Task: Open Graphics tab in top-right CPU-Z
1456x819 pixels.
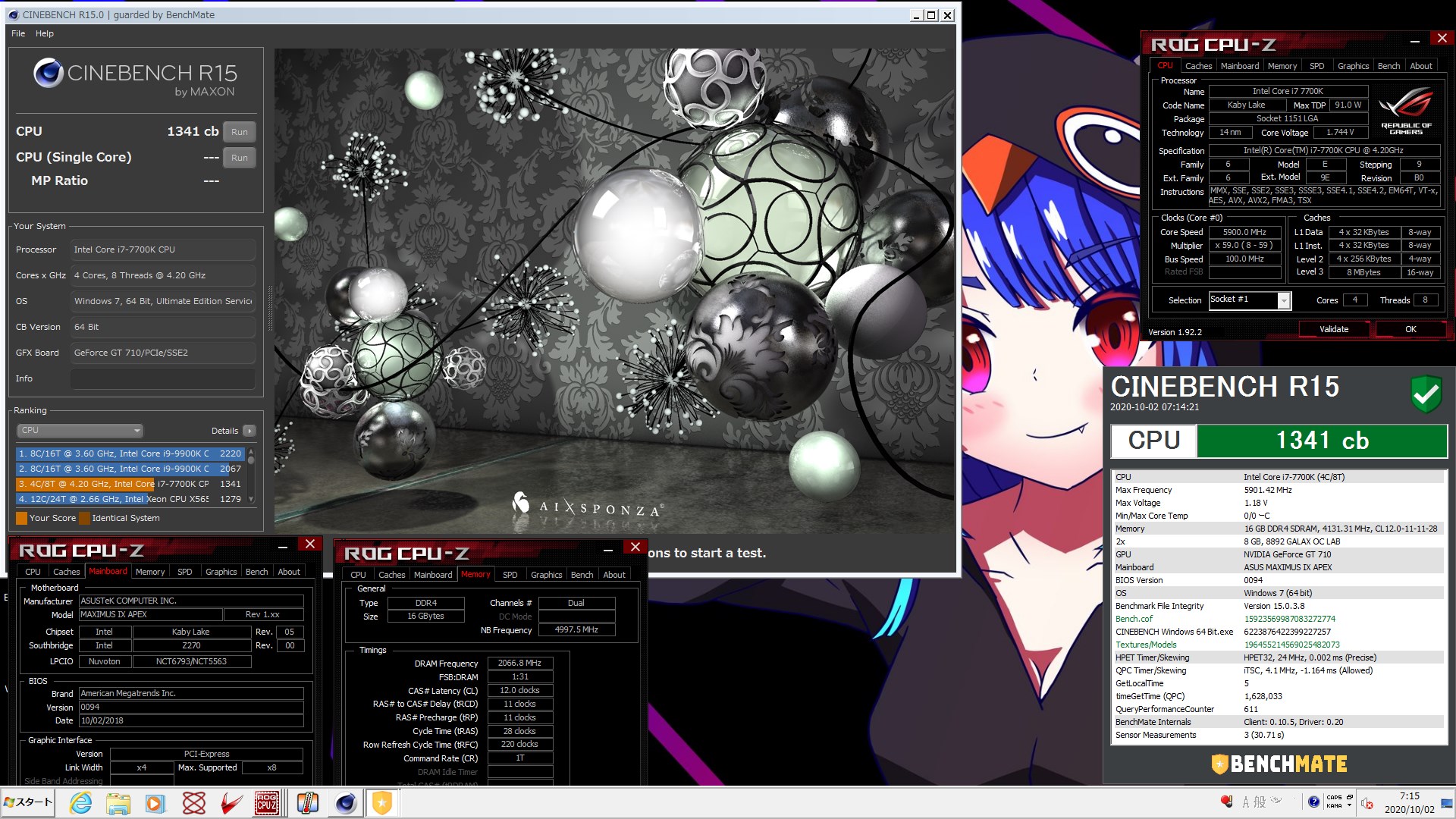Action: point(1353,66)
